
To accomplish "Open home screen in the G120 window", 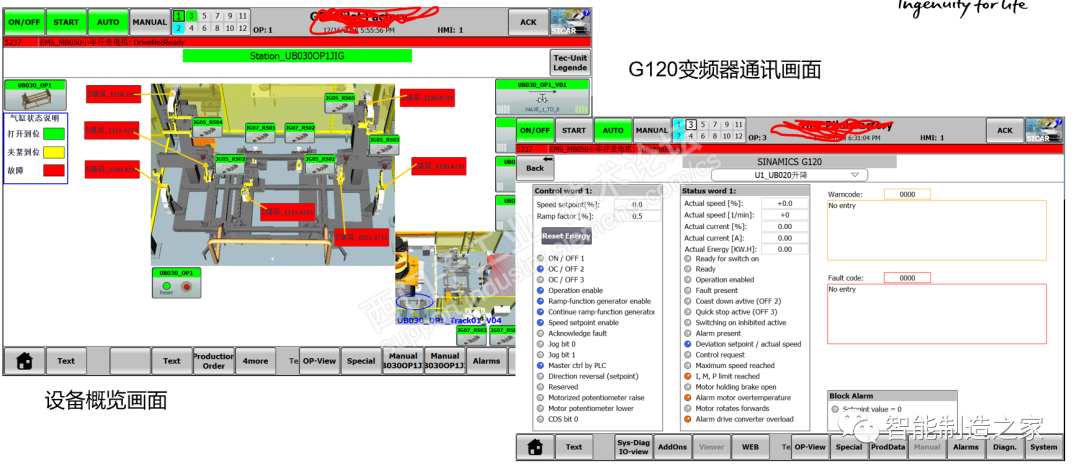I will point(535,447).
